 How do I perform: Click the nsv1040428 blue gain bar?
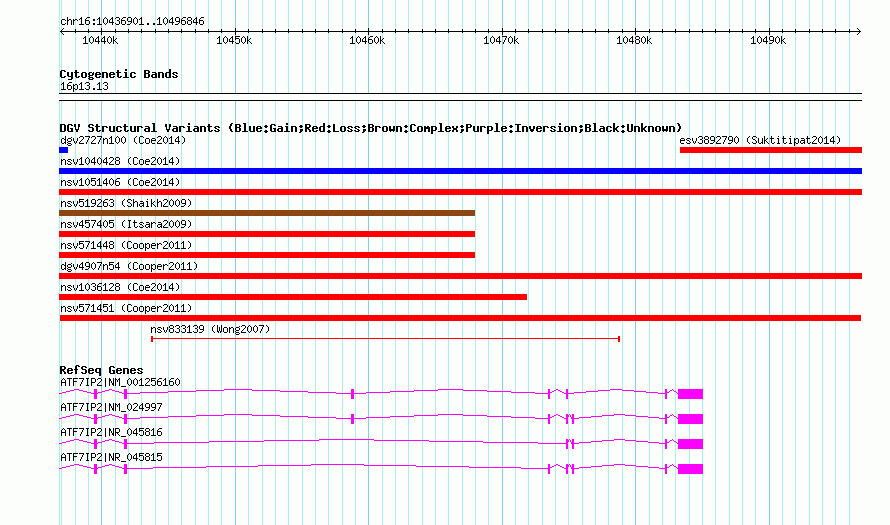pyautogui.click(x=461, y=171)
